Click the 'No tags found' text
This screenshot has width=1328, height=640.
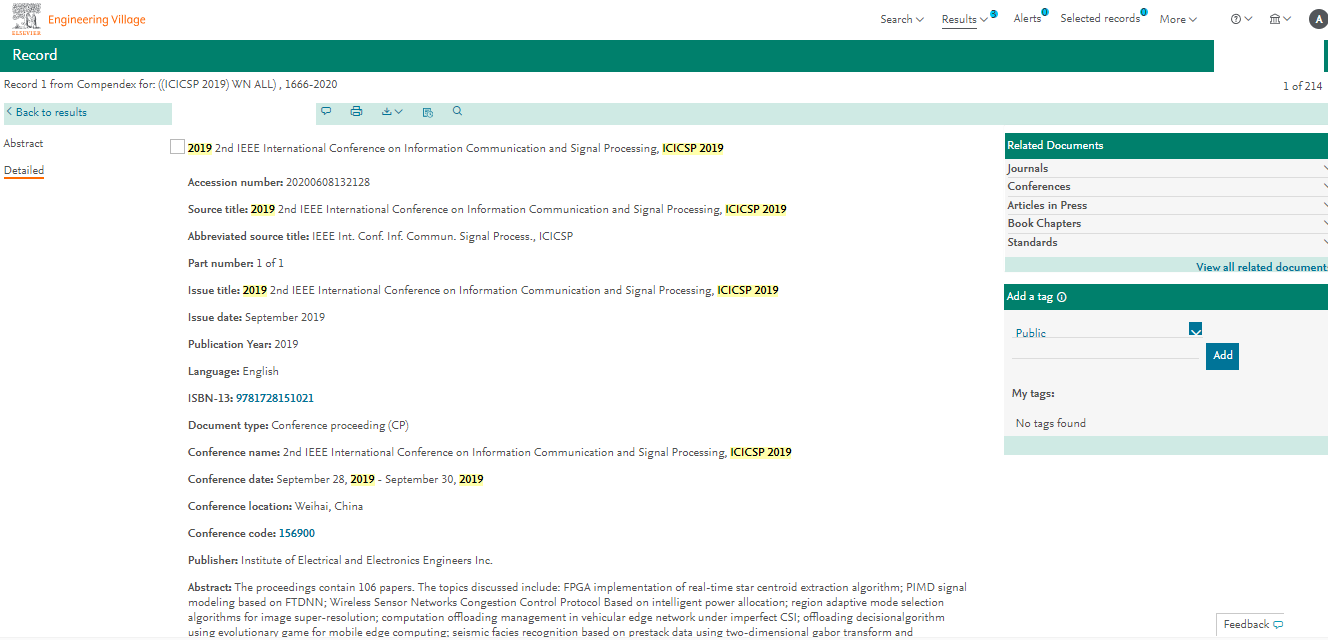tap(1050, 423)
